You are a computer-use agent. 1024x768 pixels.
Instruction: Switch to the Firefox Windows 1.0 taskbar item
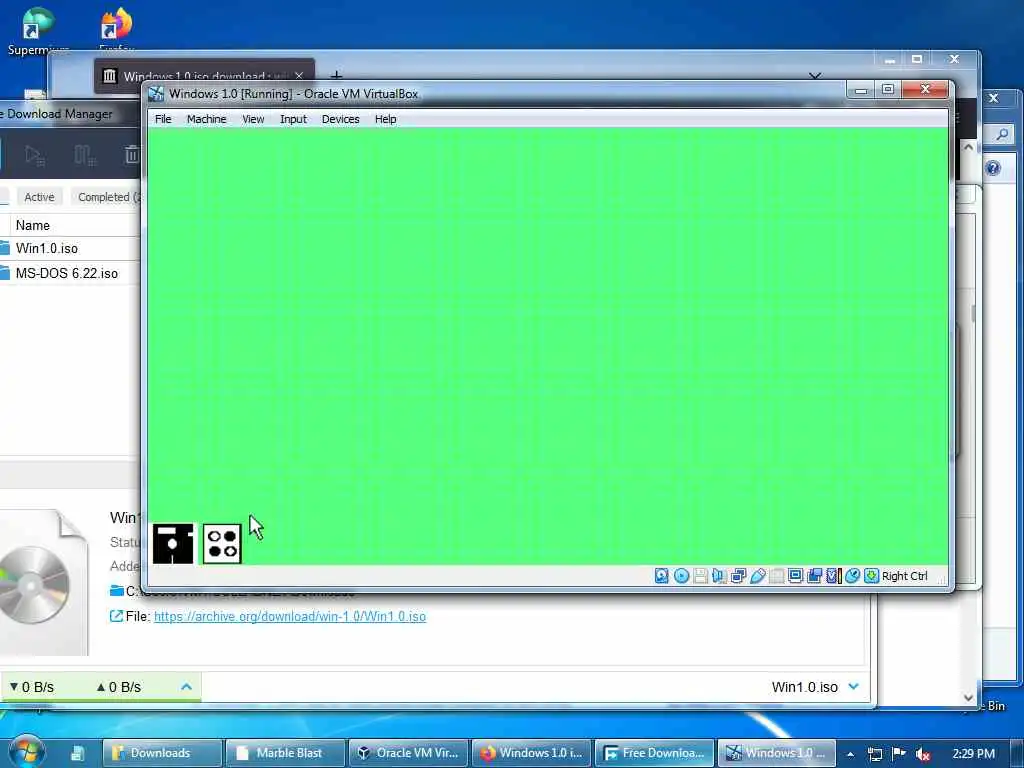[x=532, y=753]
